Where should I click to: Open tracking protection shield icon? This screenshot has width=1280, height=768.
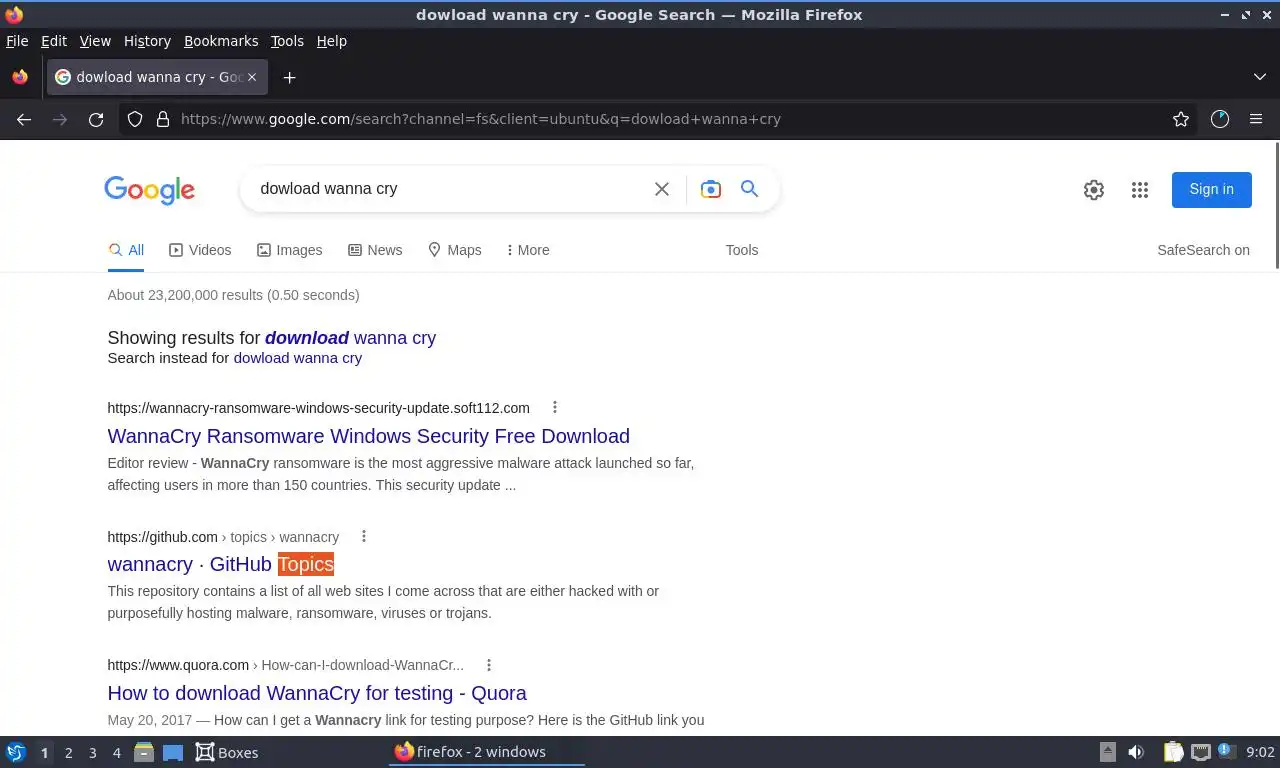coord(135,119)
